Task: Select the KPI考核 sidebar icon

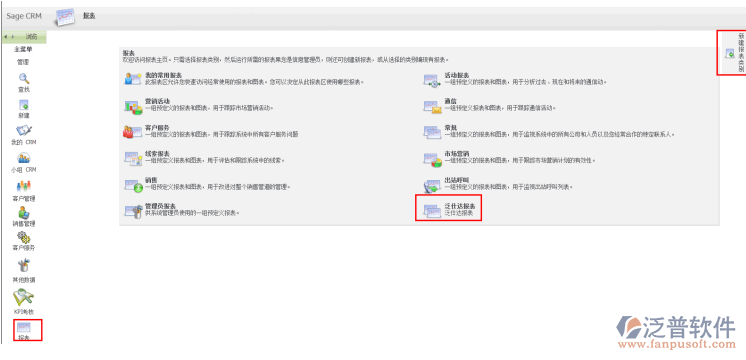Action: point(23,297)
